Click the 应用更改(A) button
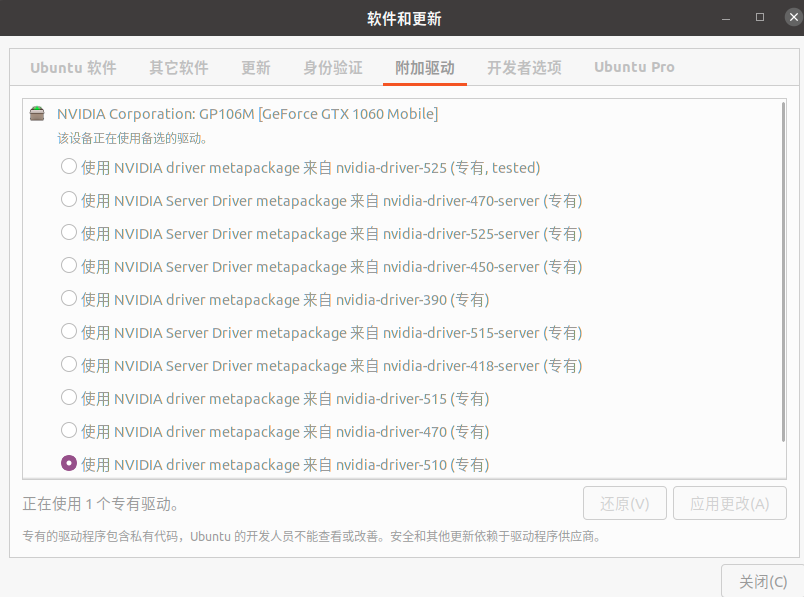The height and width of the screenshot is (597, 804). coord(730,503)
